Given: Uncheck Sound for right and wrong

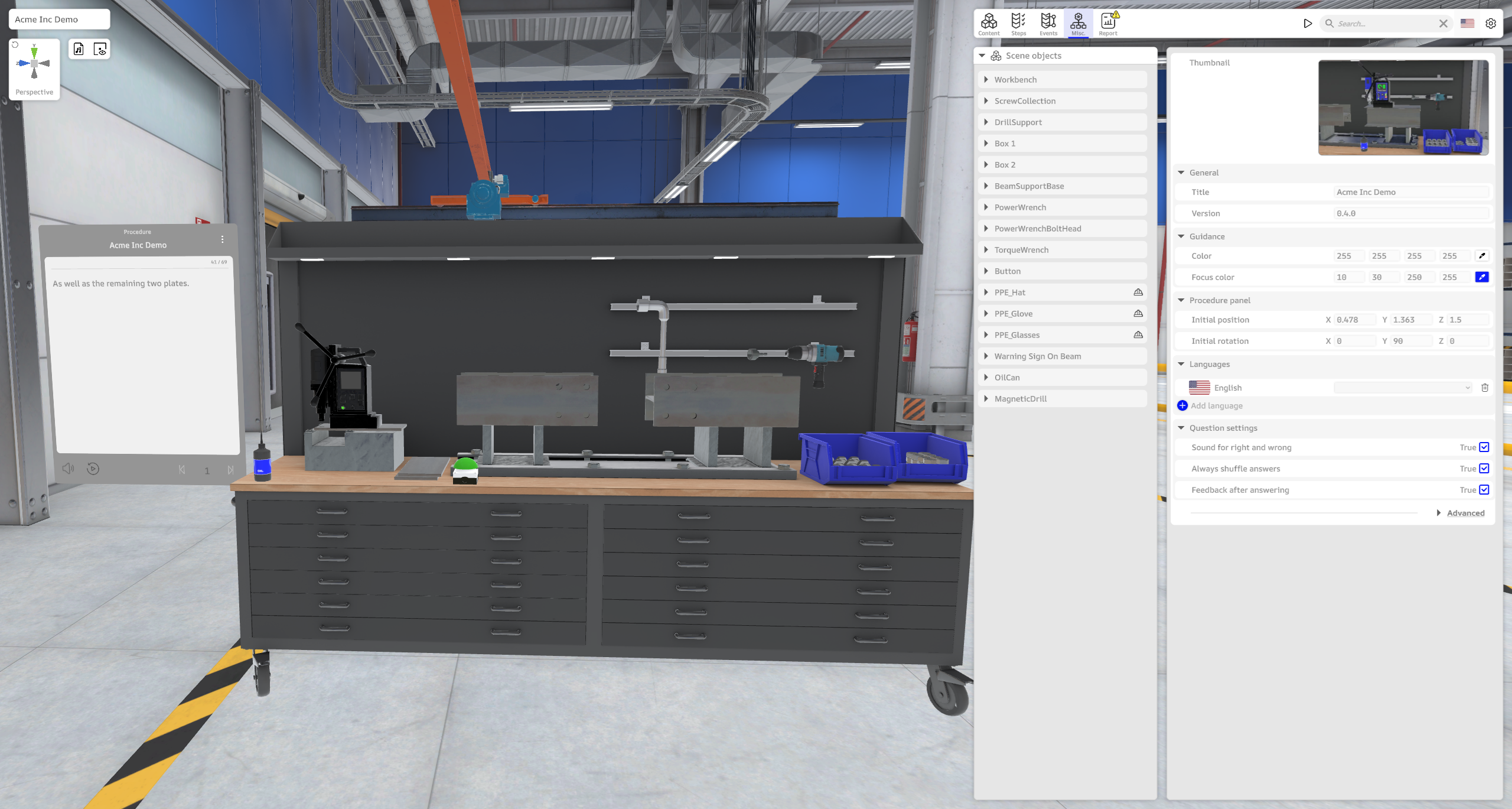Looking at the screenshot, I should 1484,447.
